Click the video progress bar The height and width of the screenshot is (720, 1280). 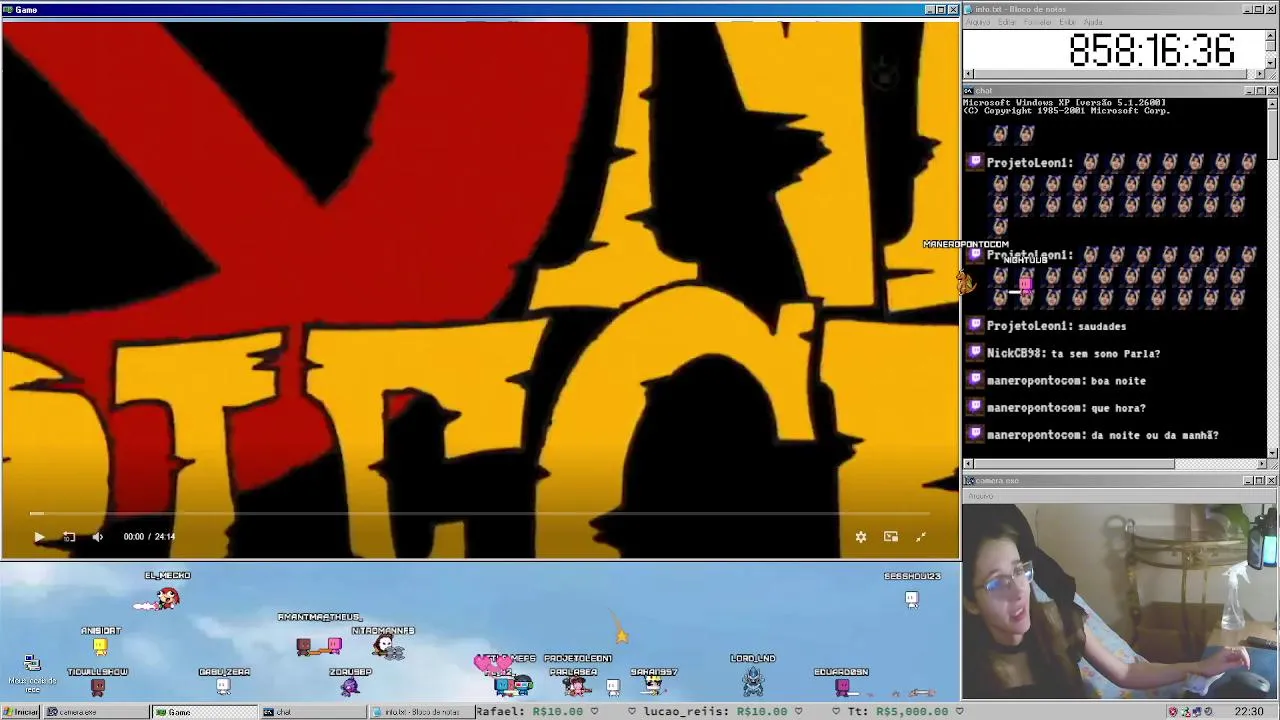(480, 514)
